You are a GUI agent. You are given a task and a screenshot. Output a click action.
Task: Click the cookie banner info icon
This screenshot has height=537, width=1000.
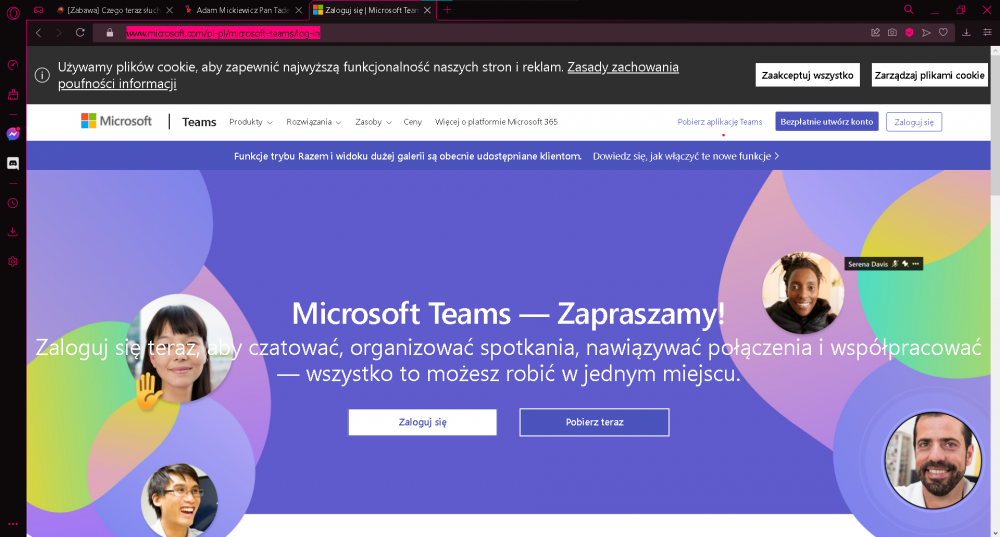click(x=42, y=75)
